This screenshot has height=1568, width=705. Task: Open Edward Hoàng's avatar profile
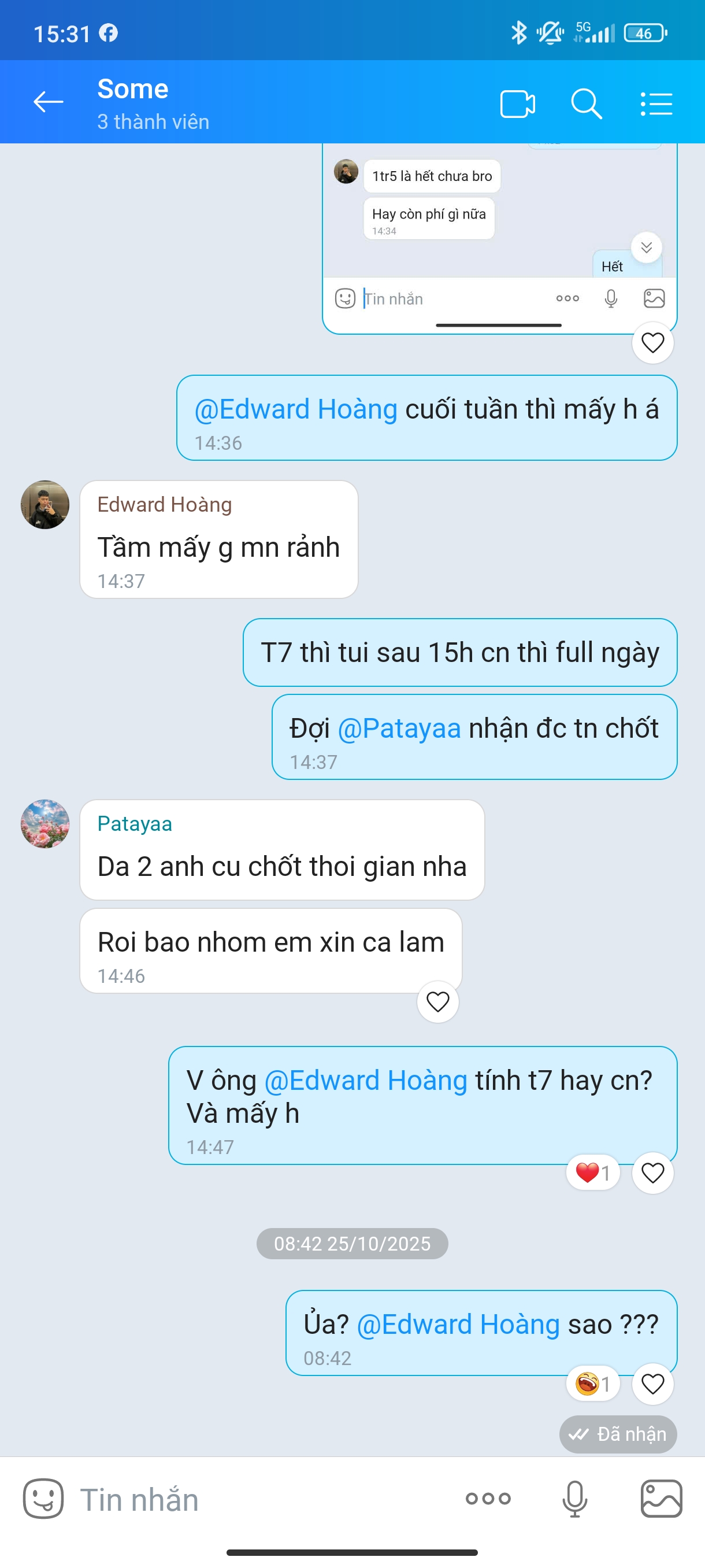45,505
